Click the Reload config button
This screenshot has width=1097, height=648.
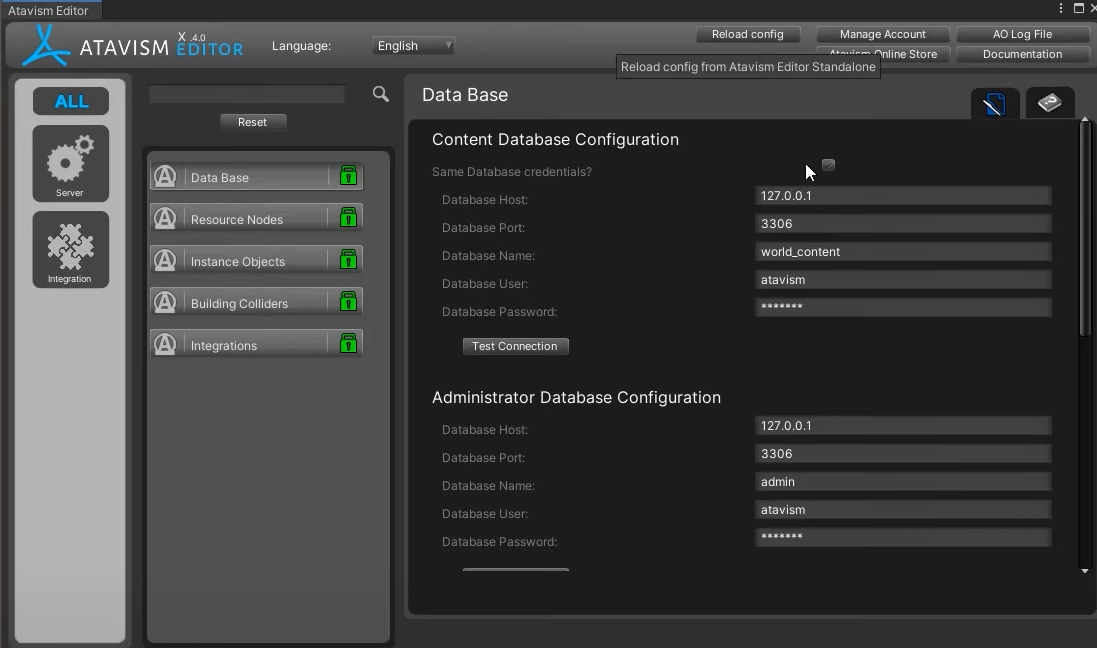(747, 34)
